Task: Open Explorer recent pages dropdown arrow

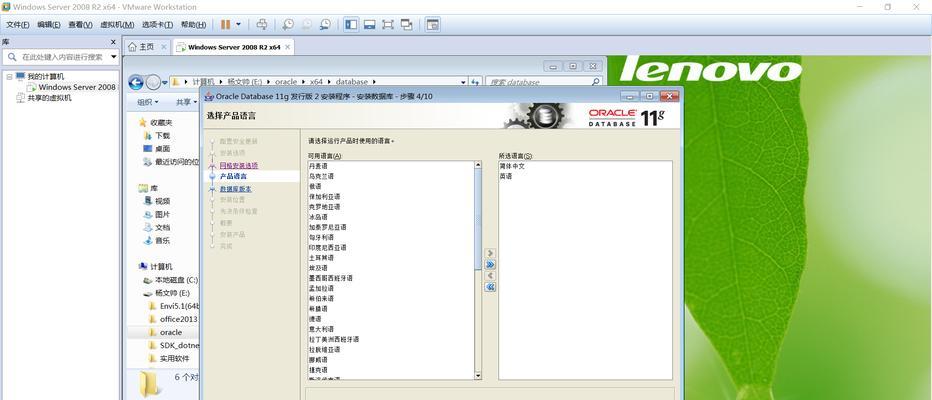Action: pos(165,82)
